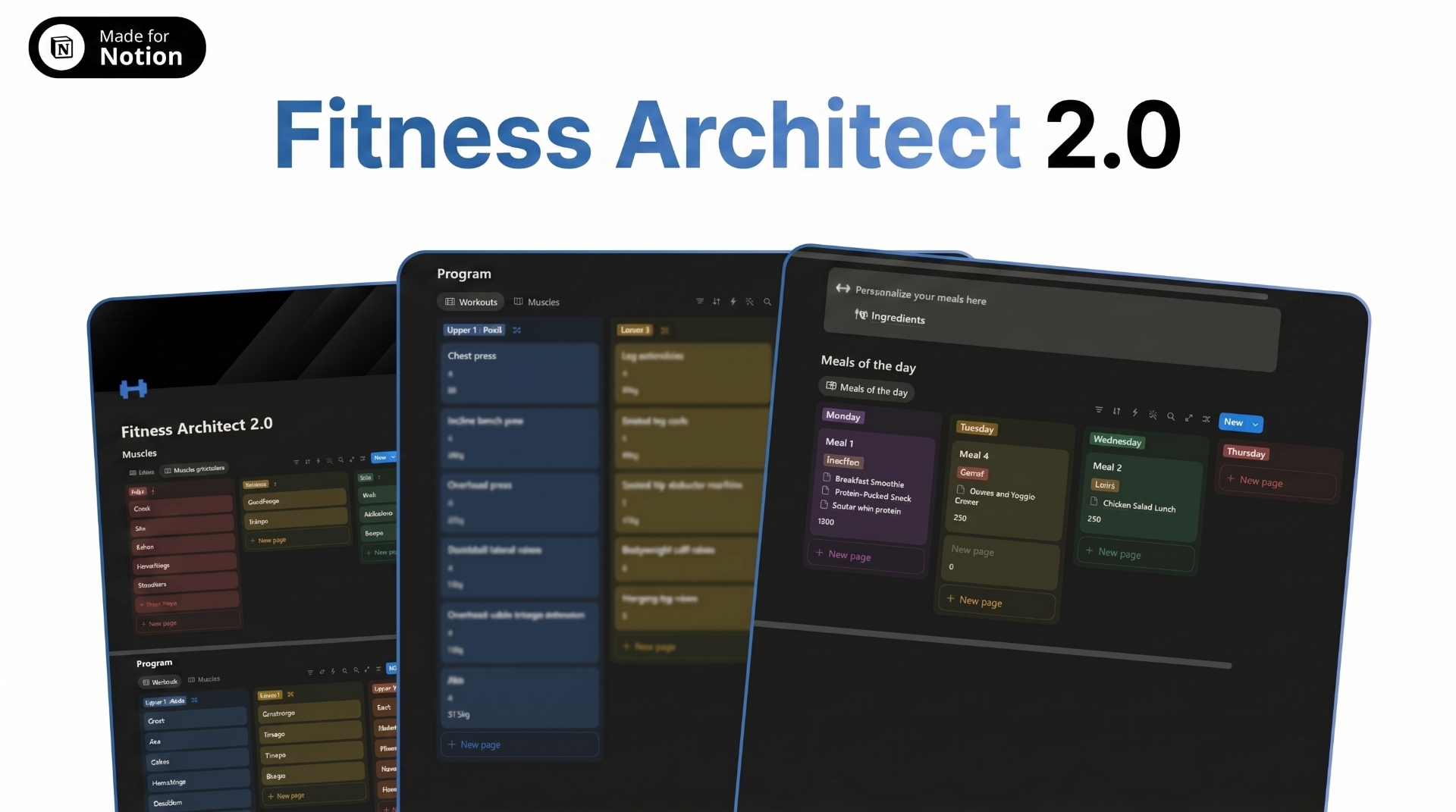Click shuffle icon beside Upper 1 group label
The width and height of the screenshot is (1456, 812).
coord(516,330)
